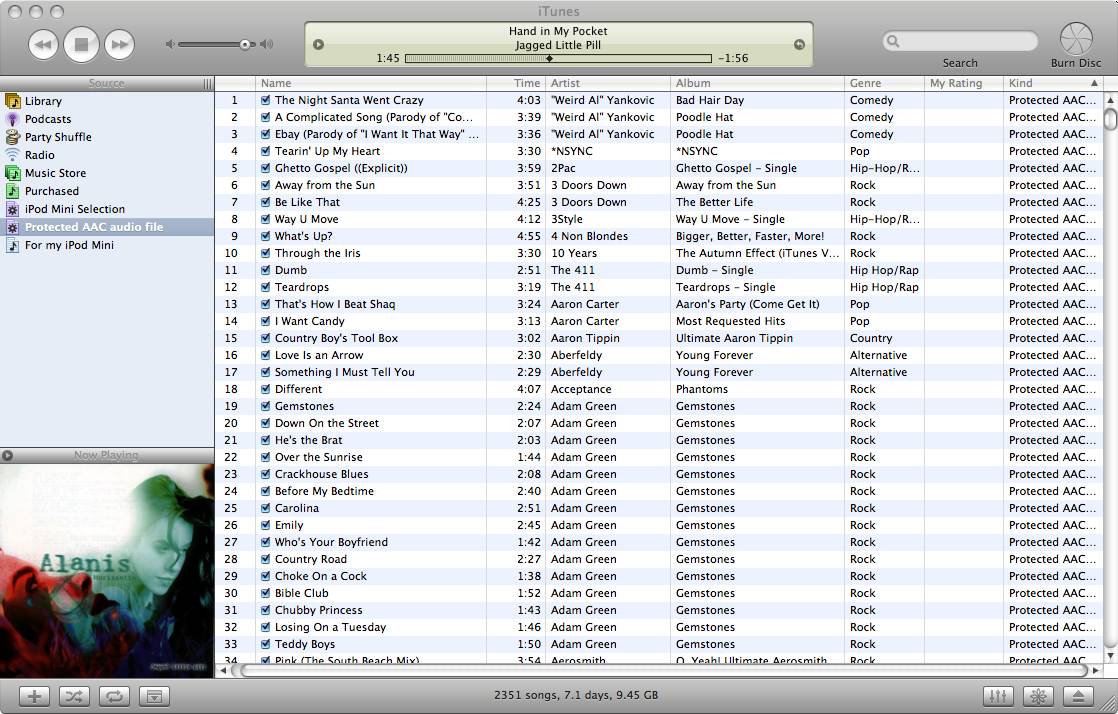1118x714 pixels.
Task: Click the Alanis album artwork
Action: pyautogui.click(x=107, y=571)
